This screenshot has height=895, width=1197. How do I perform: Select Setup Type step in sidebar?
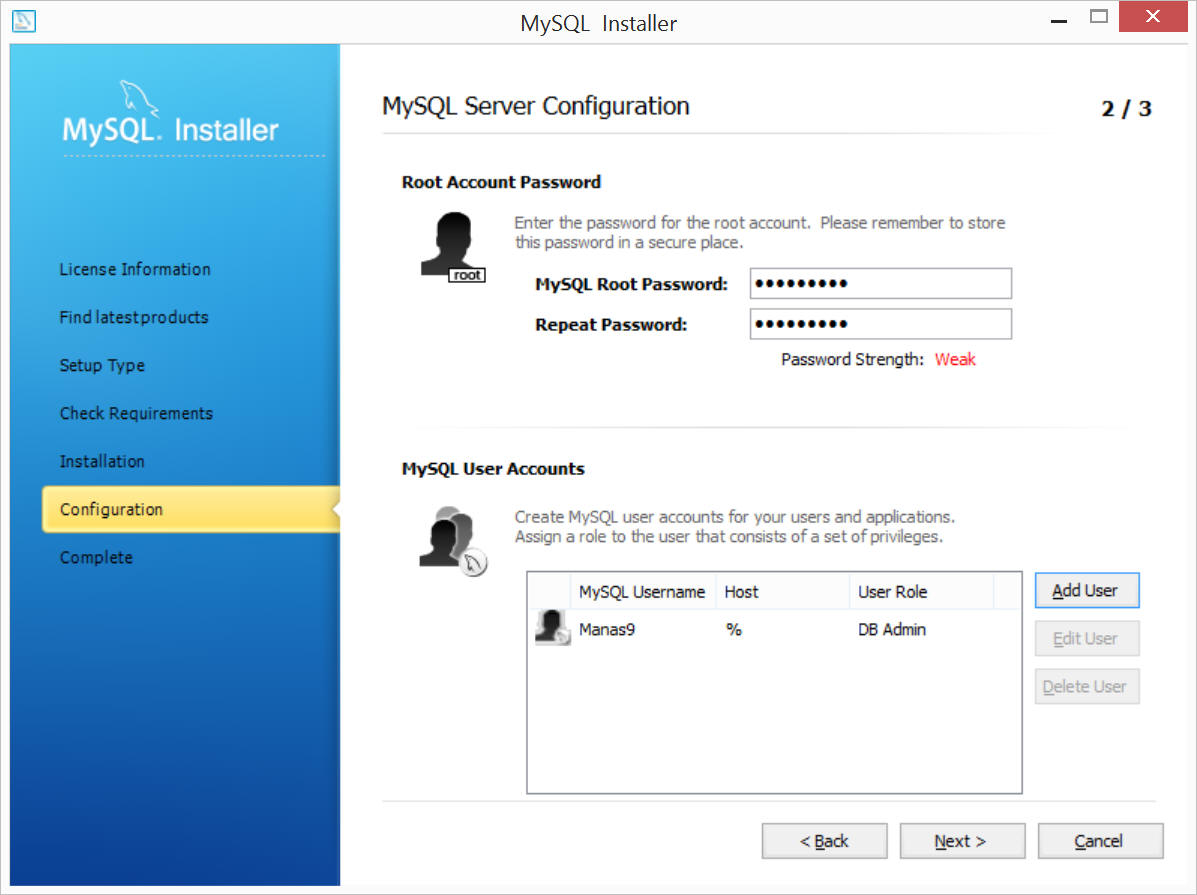(x=102, y=365)
